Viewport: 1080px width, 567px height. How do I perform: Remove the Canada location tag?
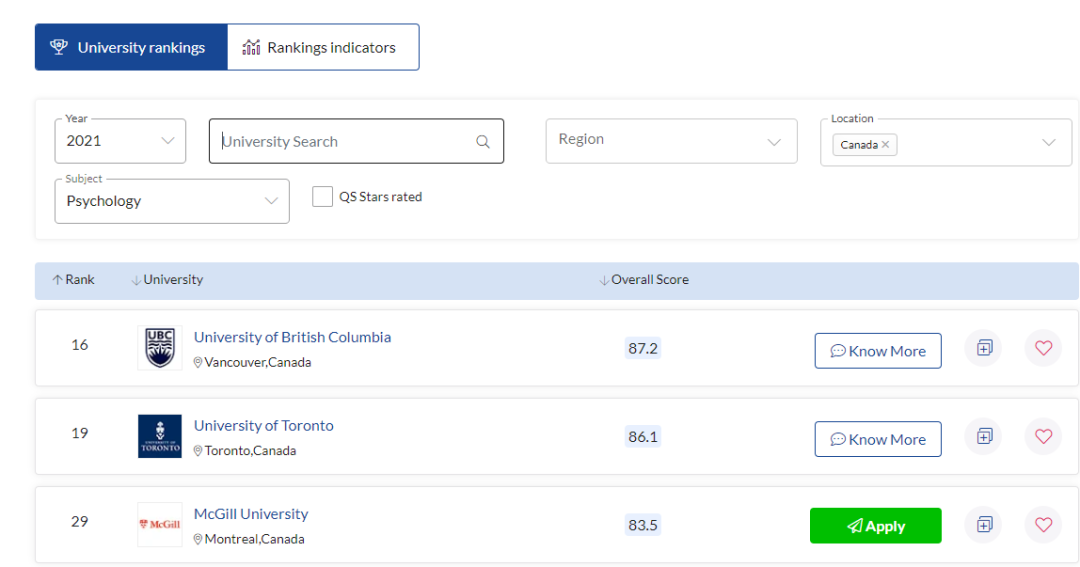click(885, 145)
